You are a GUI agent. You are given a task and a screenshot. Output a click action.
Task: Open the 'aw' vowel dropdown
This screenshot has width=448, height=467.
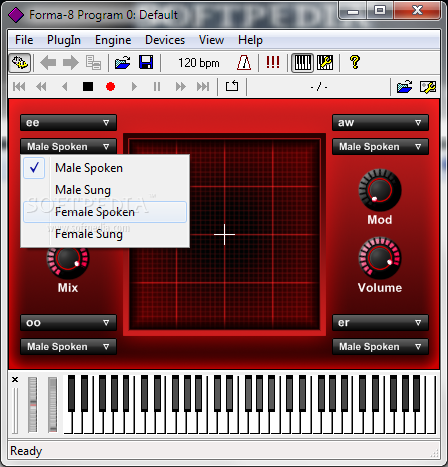pyautogui.click(x=380, y=122)
